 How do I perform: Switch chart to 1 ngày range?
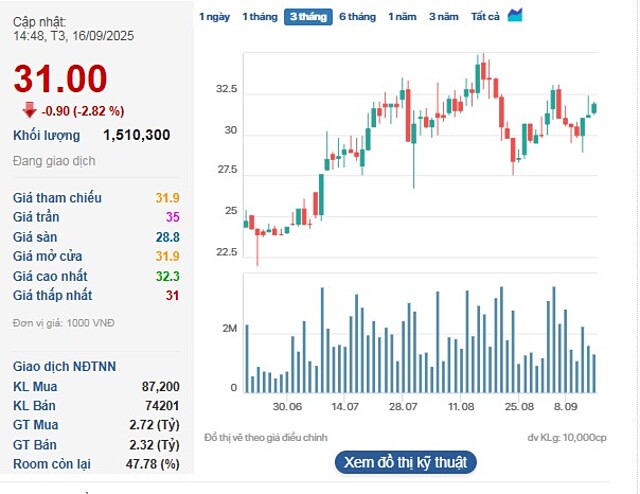coord(214,17)
